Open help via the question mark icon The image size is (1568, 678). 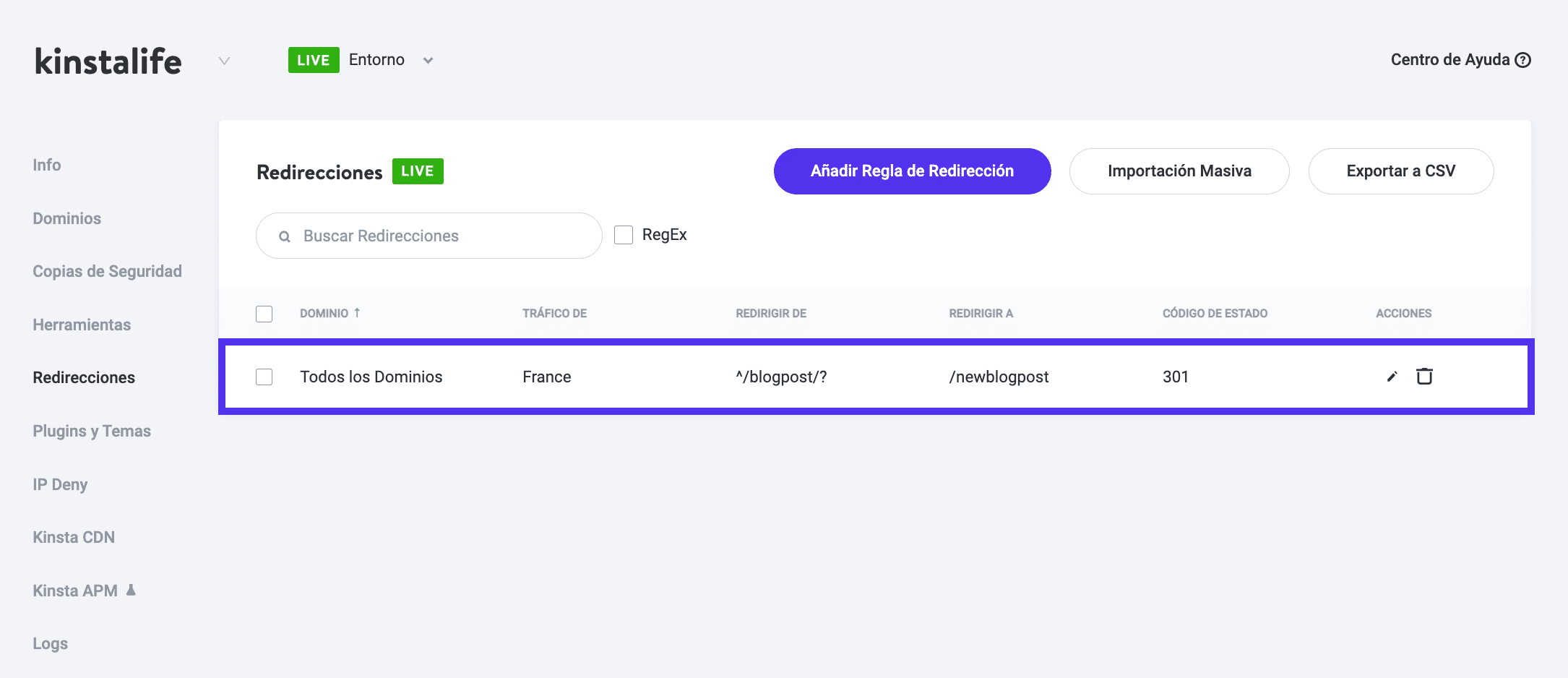pyautogui.click(x=1524, y=60)
